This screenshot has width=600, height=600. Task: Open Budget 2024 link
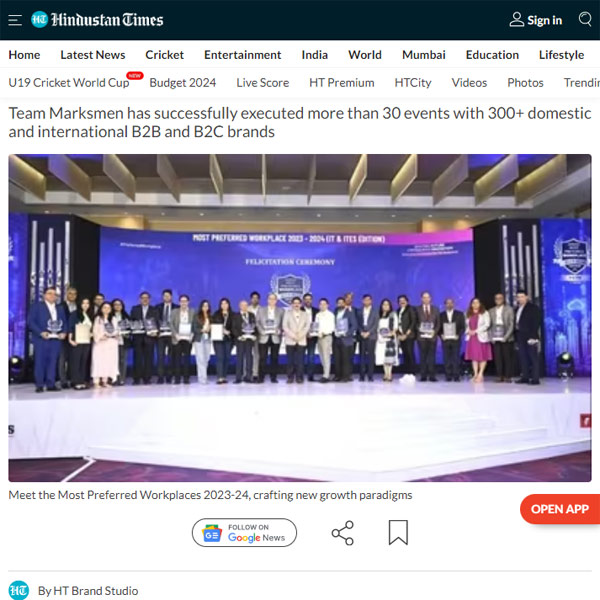click(x=183, y=83)
